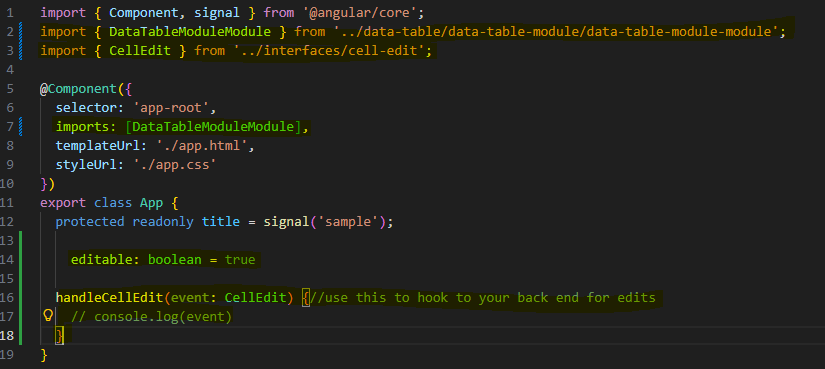Click line number 19 in the gutter
Viewport: 825px width, 369px height.
click(x=7, y=355)
